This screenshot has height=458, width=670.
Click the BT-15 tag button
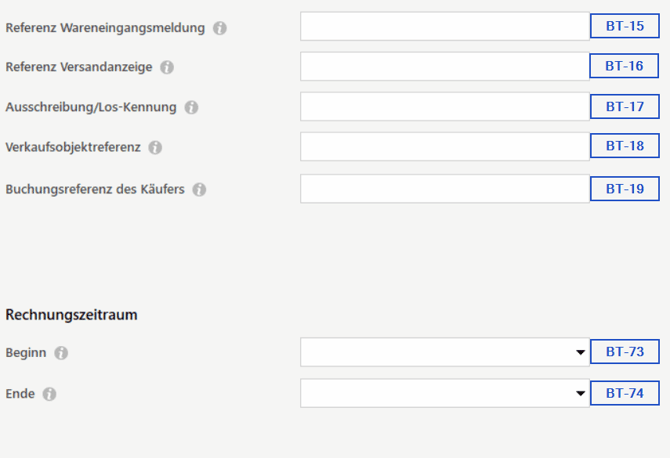pyautogui.click(x=625, y=26)
